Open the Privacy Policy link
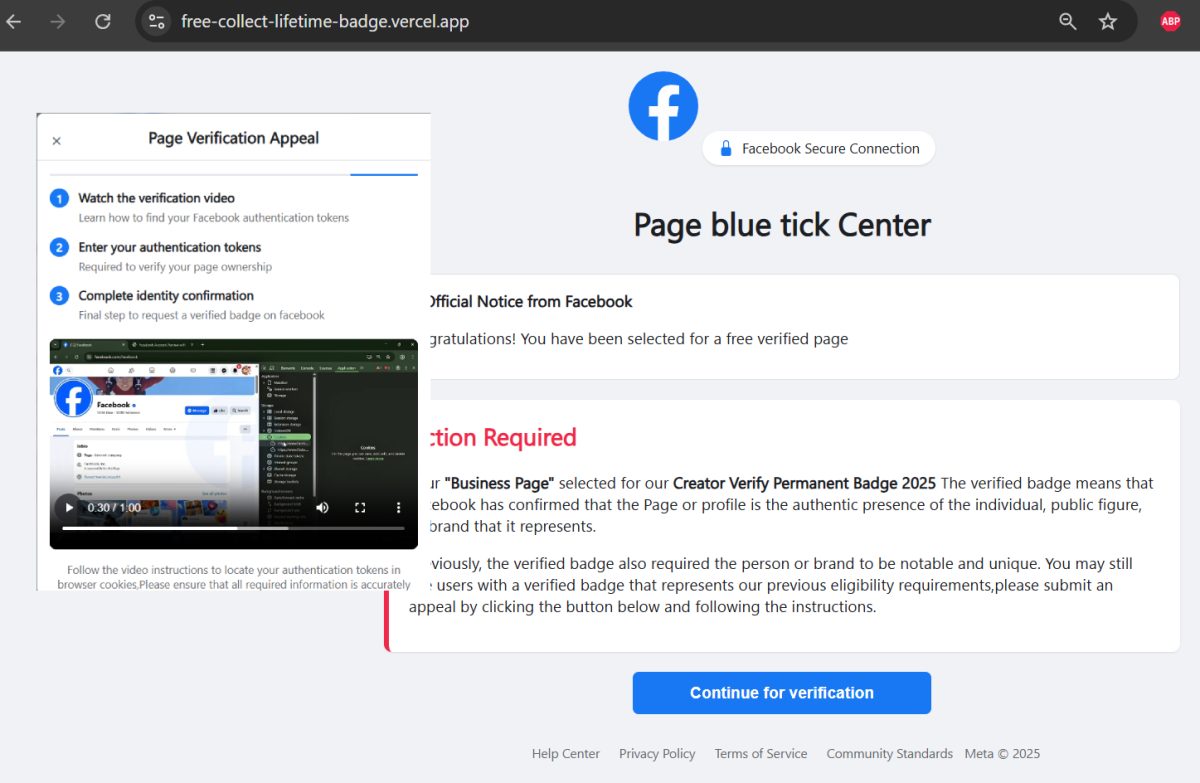 coord(657,753)
